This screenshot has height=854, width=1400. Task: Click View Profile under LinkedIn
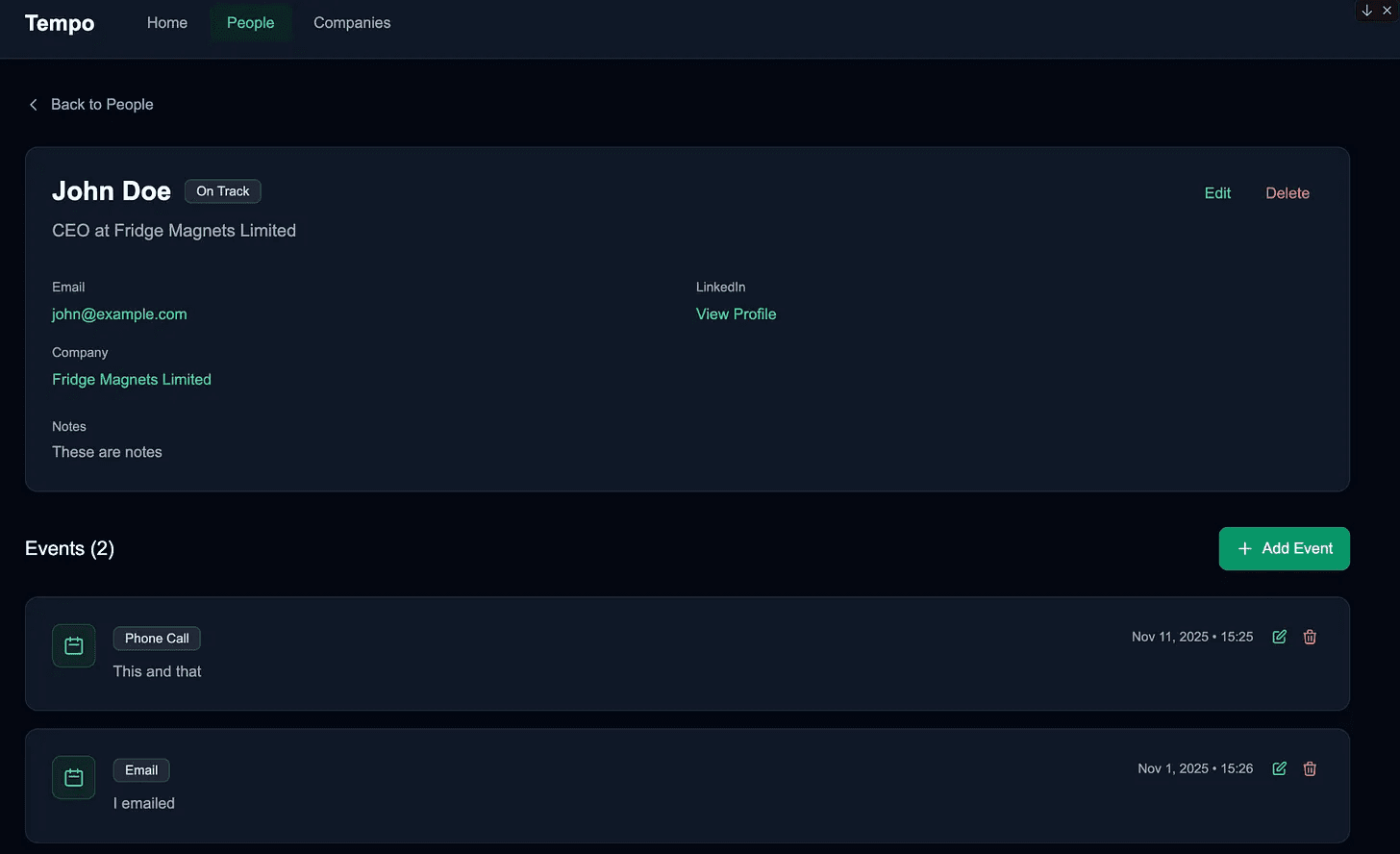(736, 314)
